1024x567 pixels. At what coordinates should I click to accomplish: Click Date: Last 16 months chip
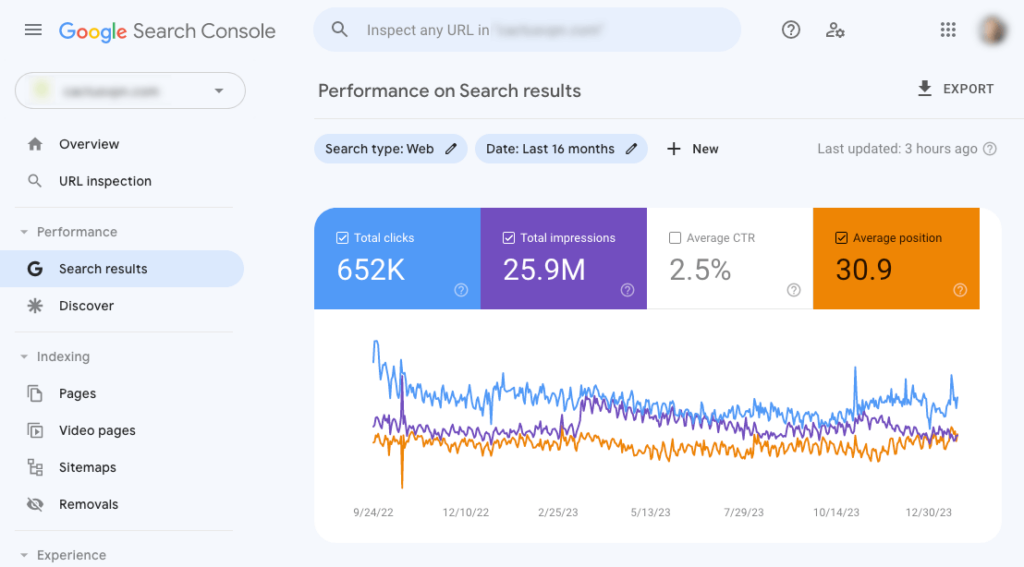click(x=561, y=149)
